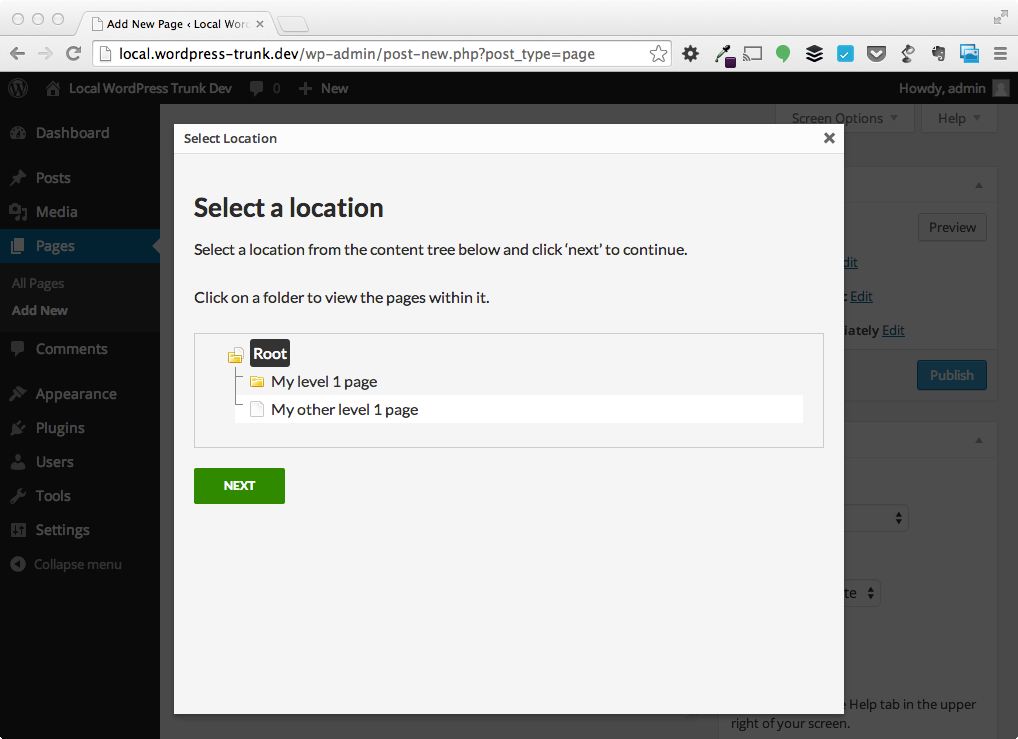Image resolution: width=1018 pixels, height=739 pixels.
Task: Click the Tools wrench icon
Action: (18, 496)
